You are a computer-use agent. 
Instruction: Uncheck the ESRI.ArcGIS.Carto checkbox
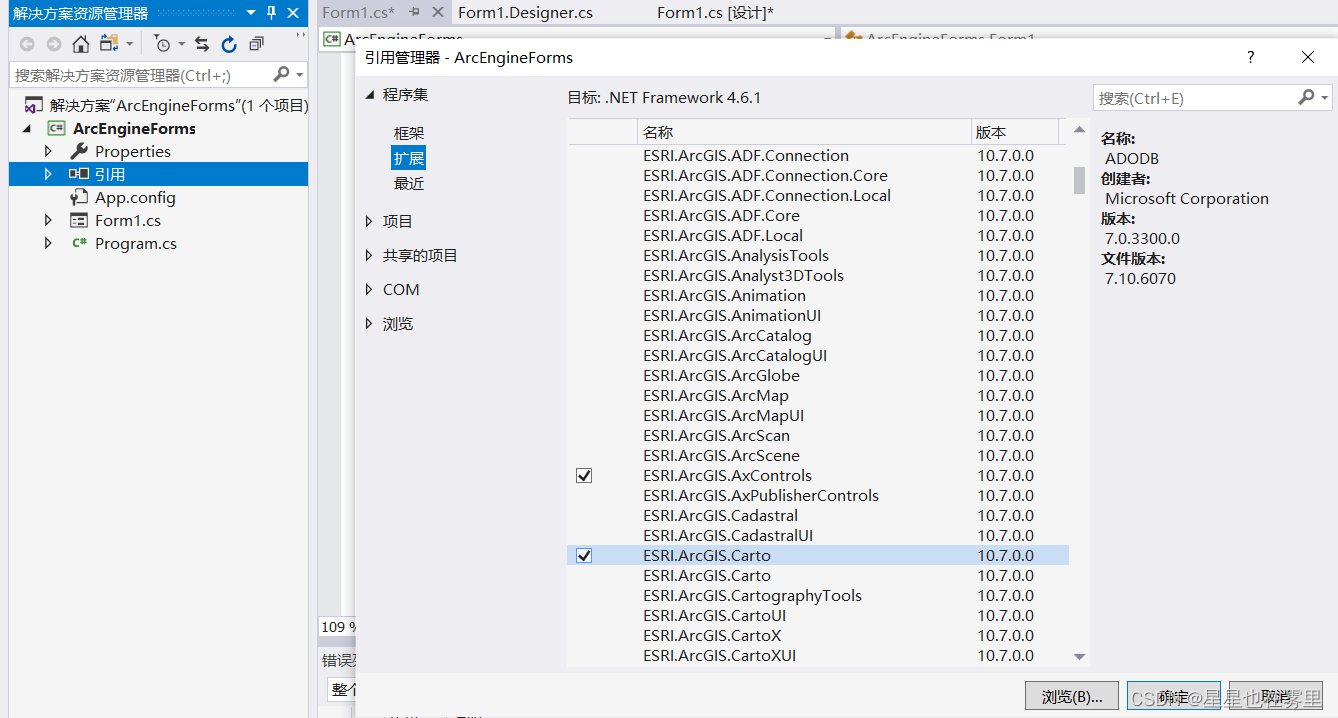[583, 555]
